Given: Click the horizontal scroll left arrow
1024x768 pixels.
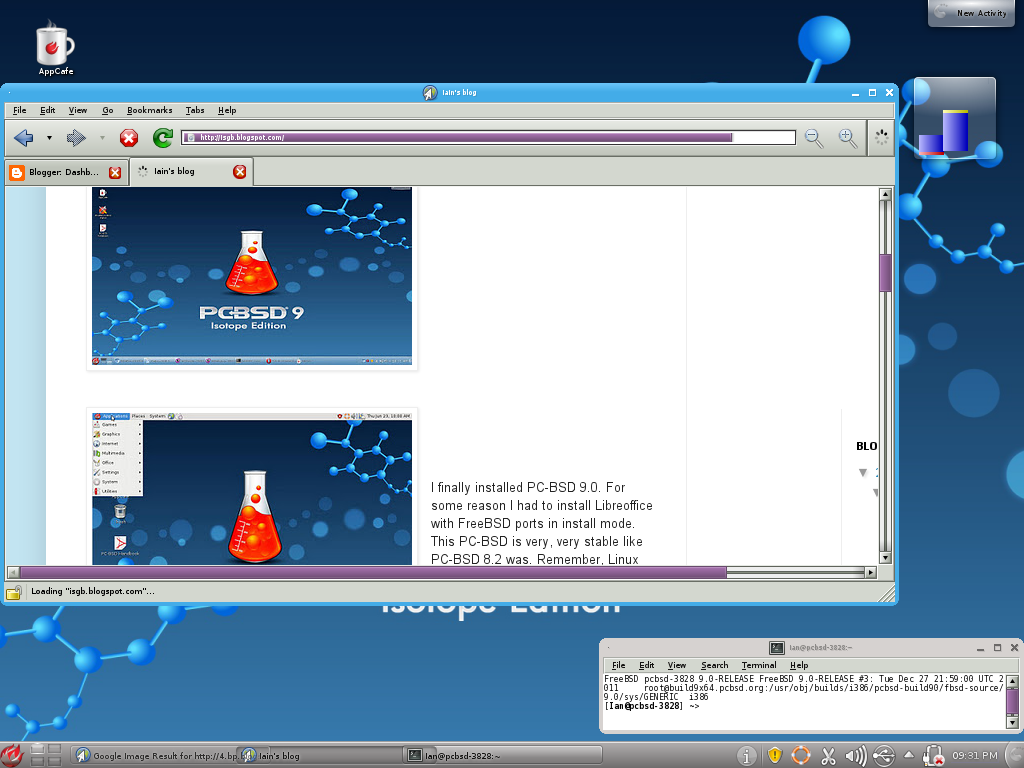Looking at the screenshot, I should point(13,572).
